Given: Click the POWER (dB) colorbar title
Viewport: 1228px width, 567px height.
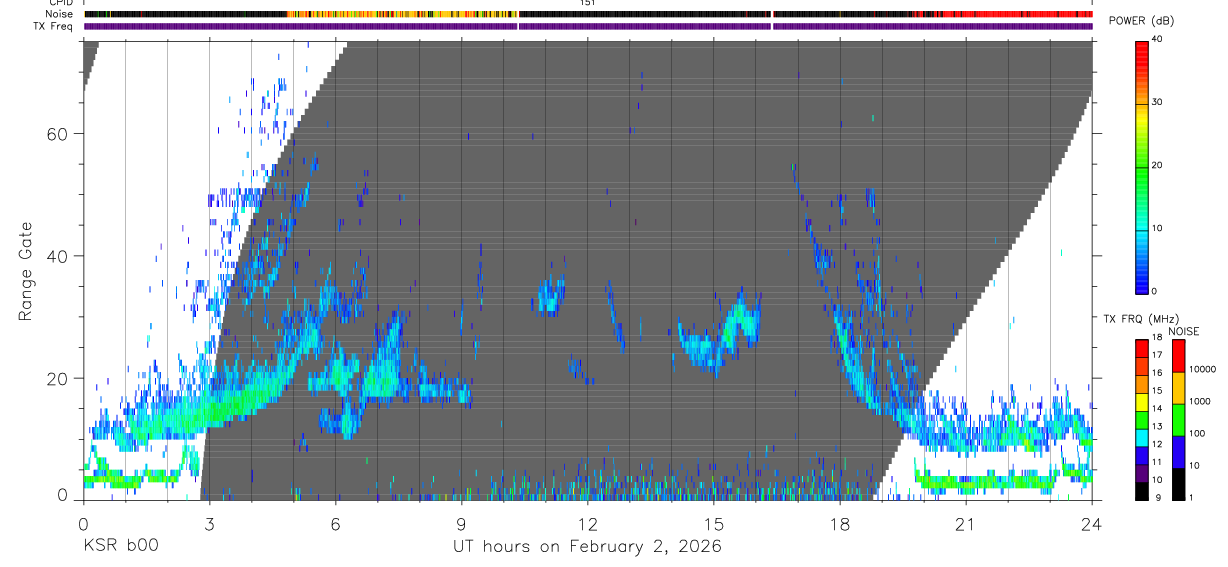Looking at the screenshot, I should pyautogui.click(x=1141, y=22).
